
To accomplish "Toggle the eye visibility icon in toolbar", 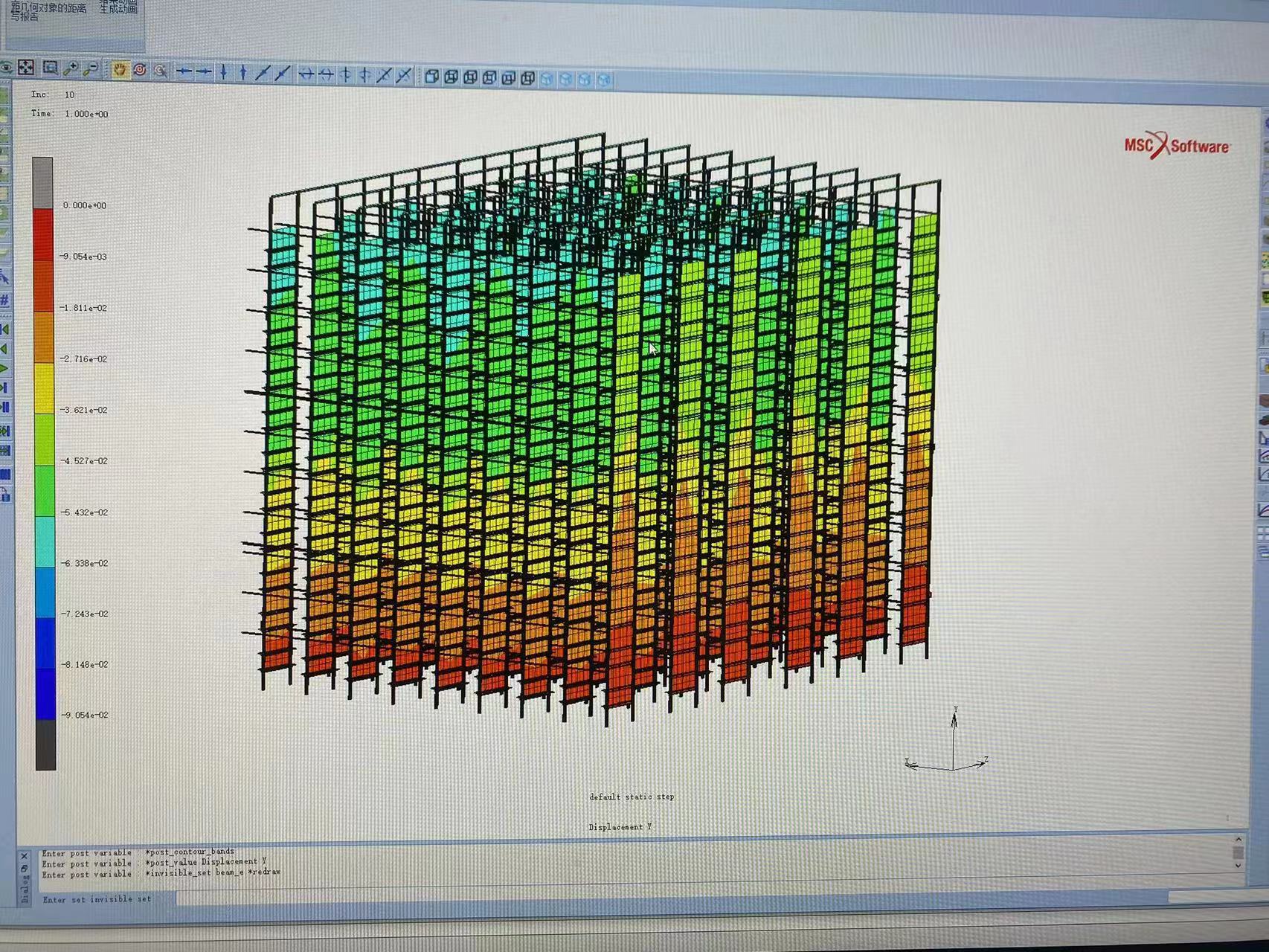I will (6, 68).
